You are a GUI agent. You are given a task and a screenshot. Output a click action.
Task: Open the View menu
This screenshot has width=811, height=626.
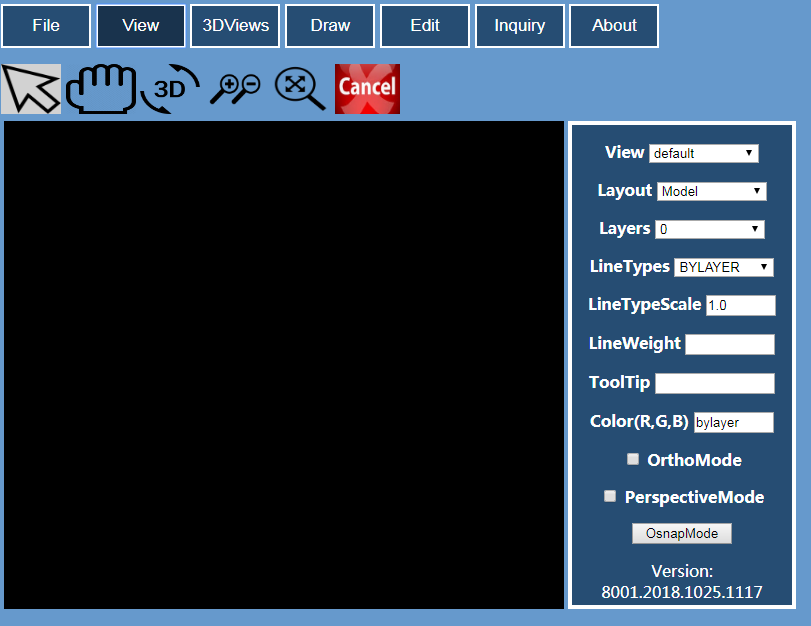141,26
